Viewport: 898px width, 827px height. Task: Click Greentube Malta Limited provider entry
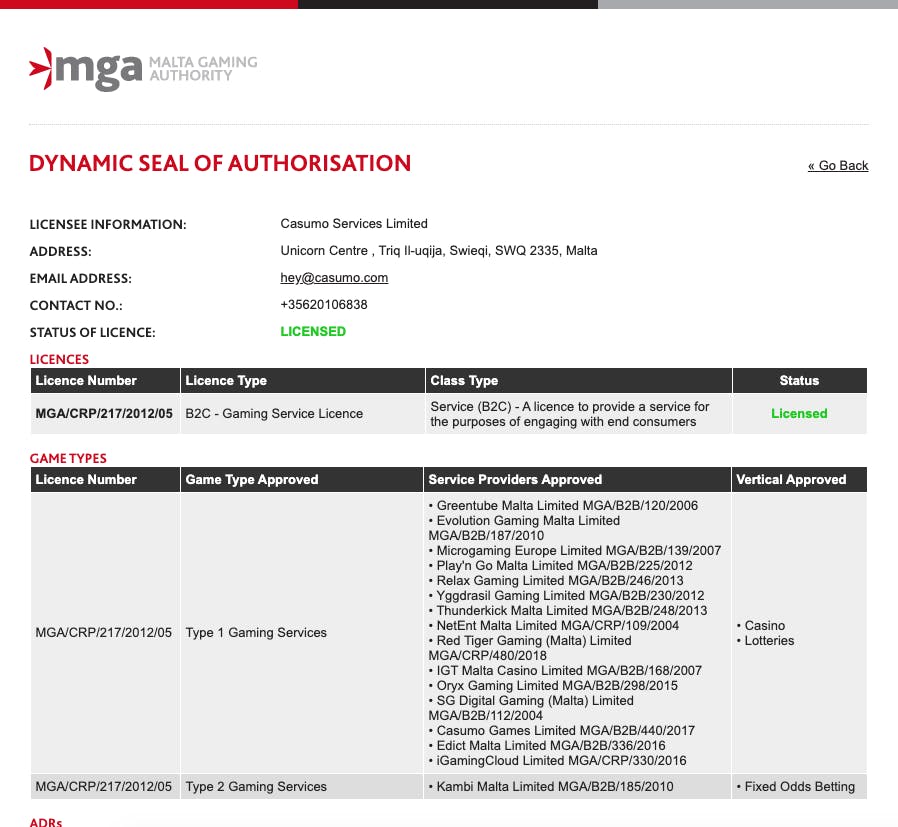pyautogui.click(x=564, y=506)
